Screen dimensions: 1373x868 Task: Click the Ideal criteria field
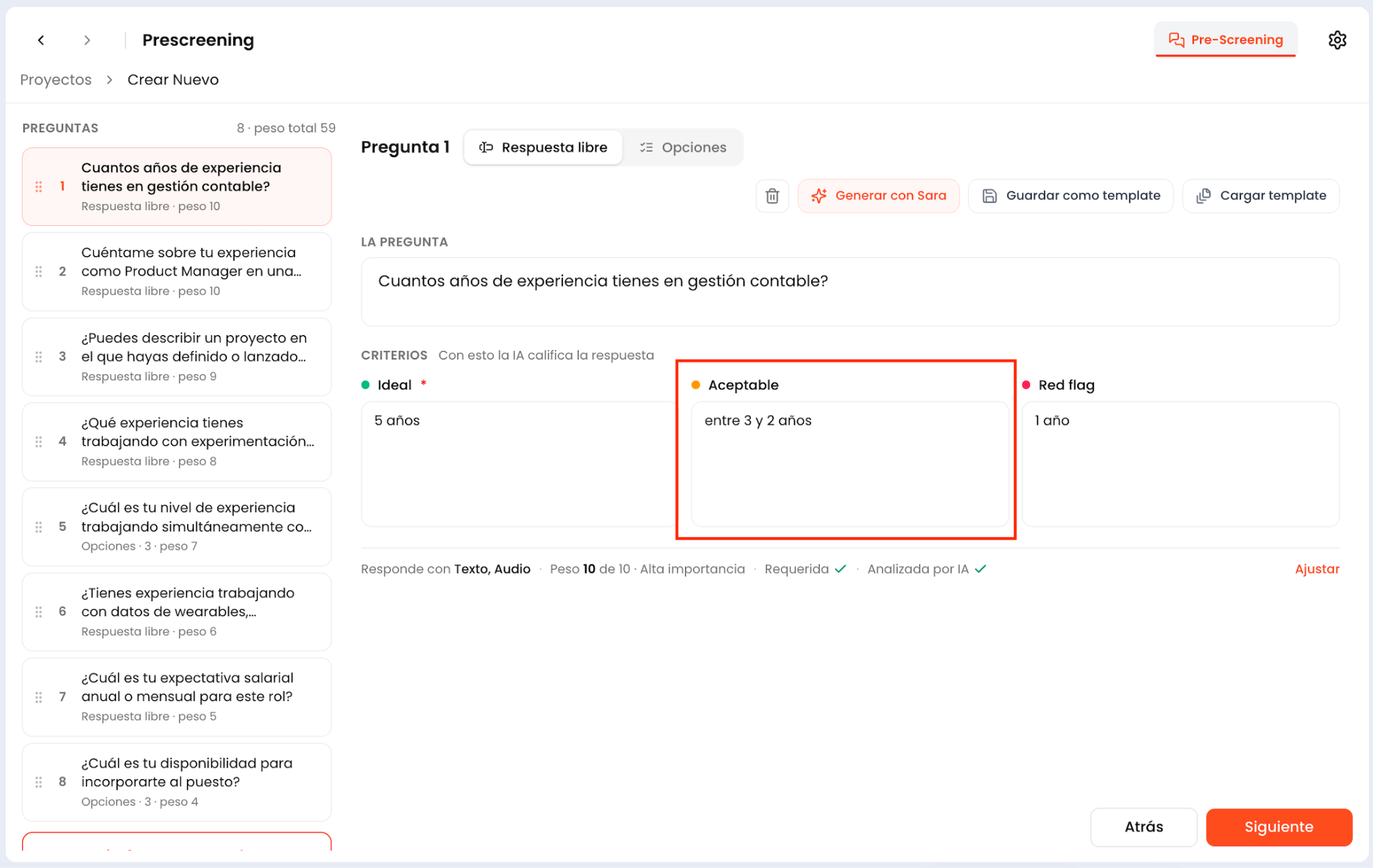(518, 464)
